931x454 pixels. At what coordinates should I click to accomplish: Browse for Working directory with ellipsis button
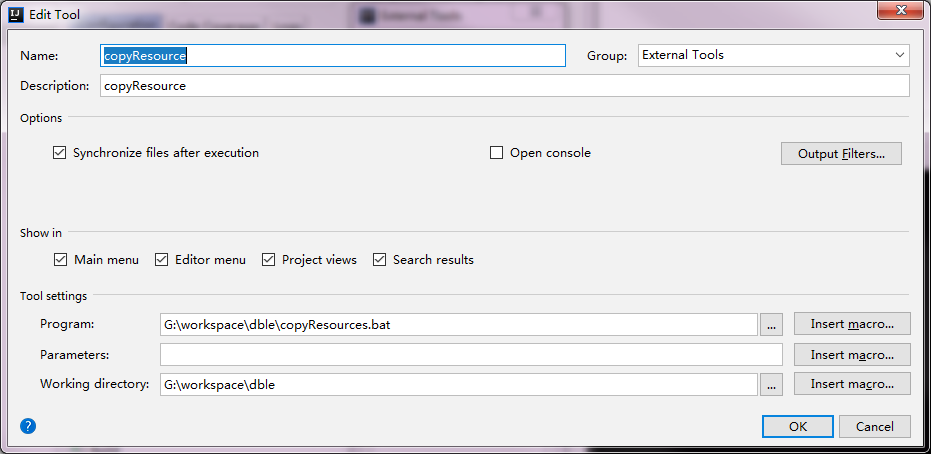pos(771,384)
